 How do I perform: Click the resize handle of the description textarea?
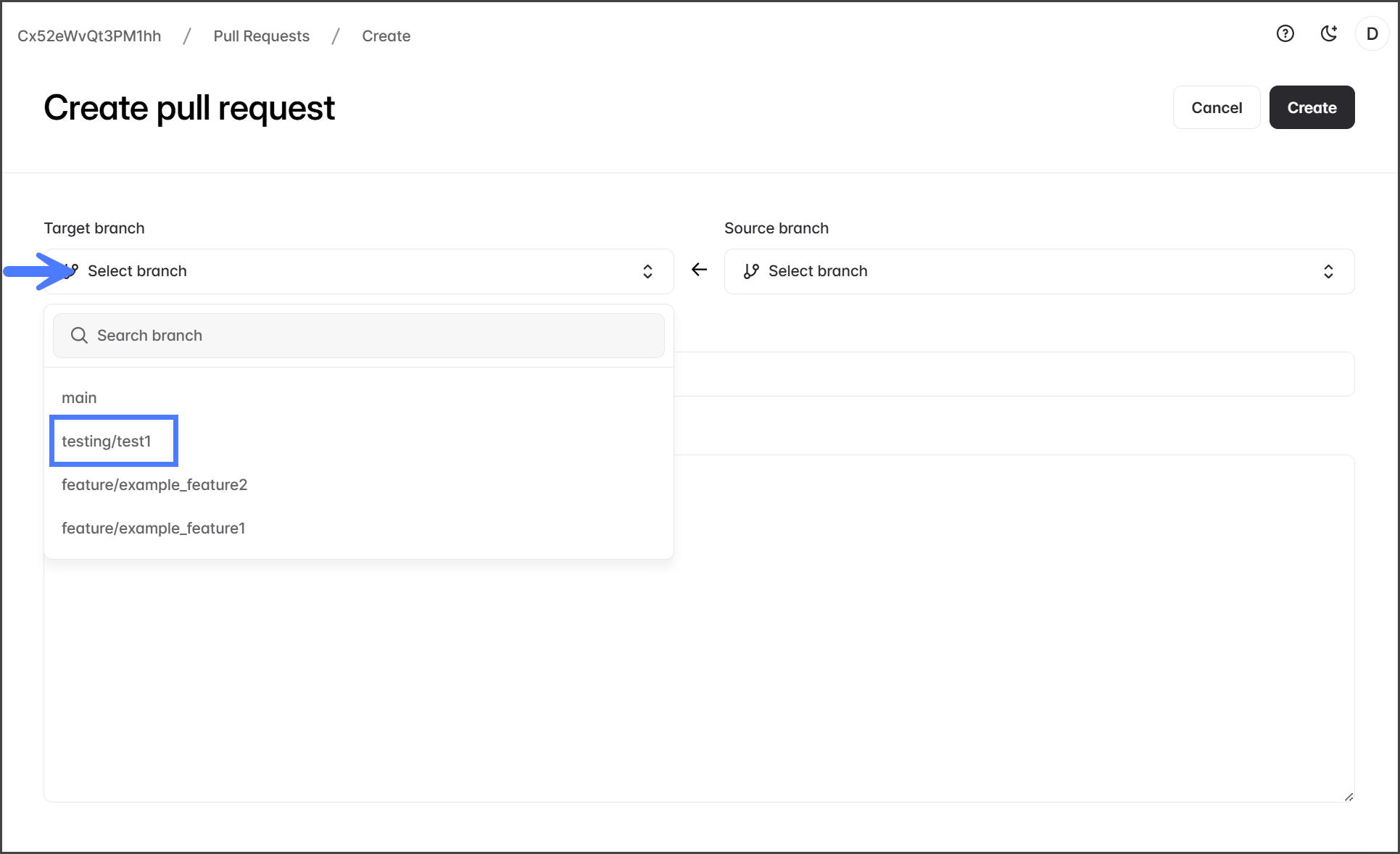(x=1349, y=797)
